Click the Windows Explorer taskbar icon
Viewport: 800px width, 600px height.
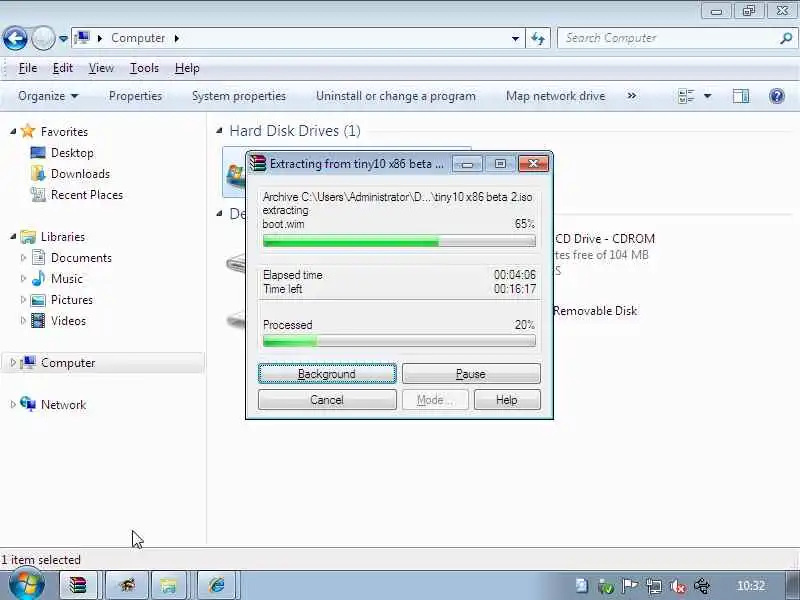[x=168, y=585]
